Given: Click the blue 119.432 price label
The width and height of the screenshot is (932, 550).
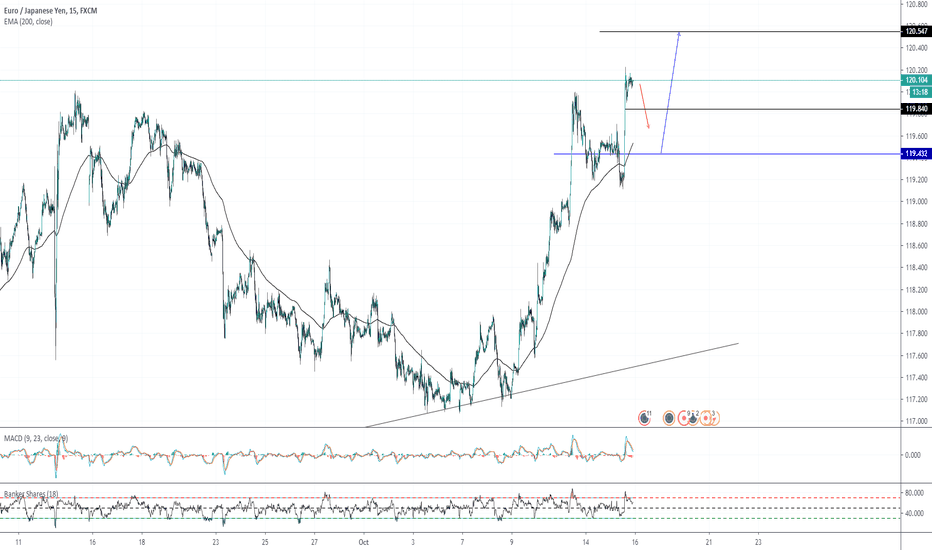Looking at the screenshot, I should point(916,153).
